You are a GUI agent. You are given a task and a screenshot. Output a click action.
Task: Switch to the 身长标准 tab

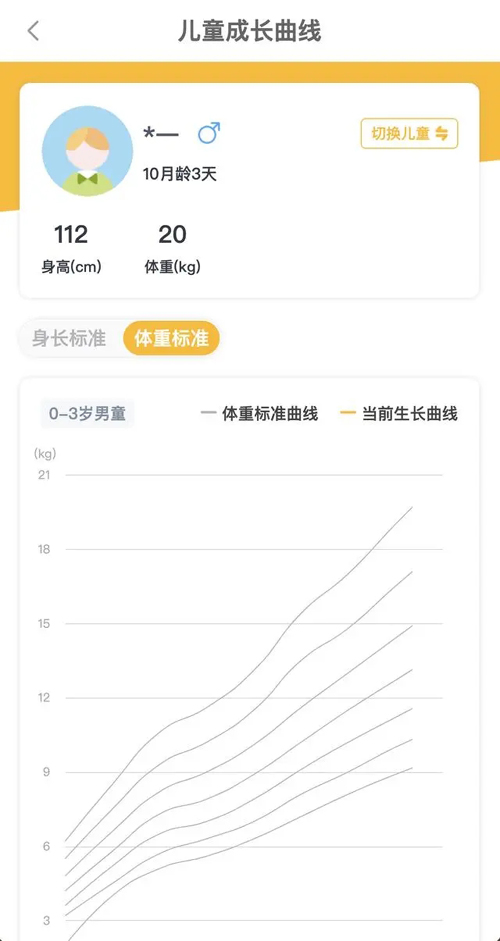click(x=70, y=338)
